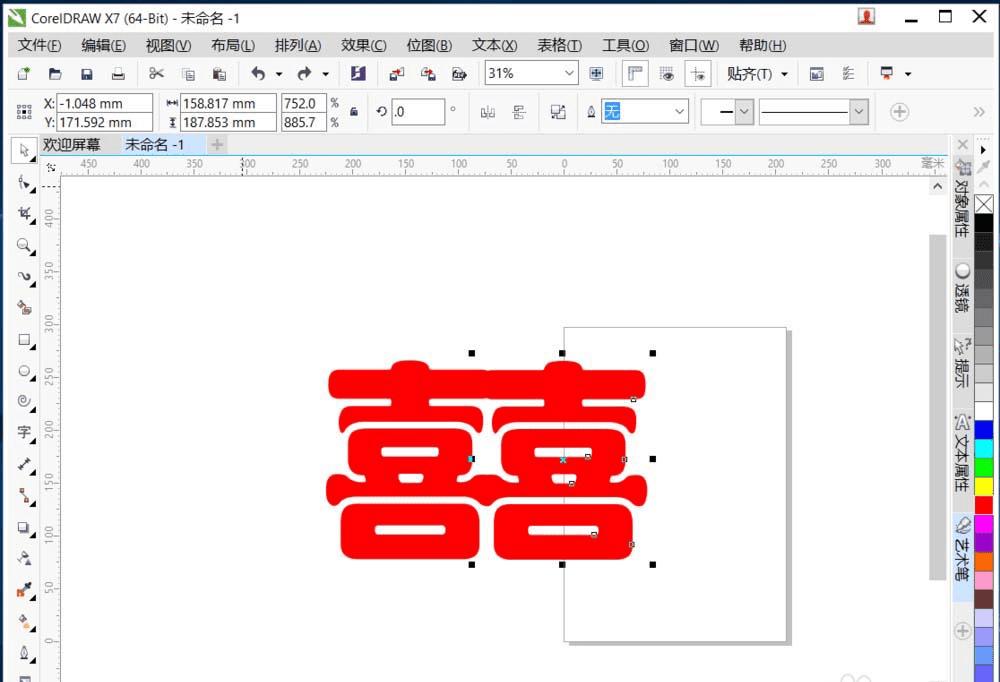Screen dimensions: 1000x682
Task: Click the Open file folder icon
Action: coord(55,74)
